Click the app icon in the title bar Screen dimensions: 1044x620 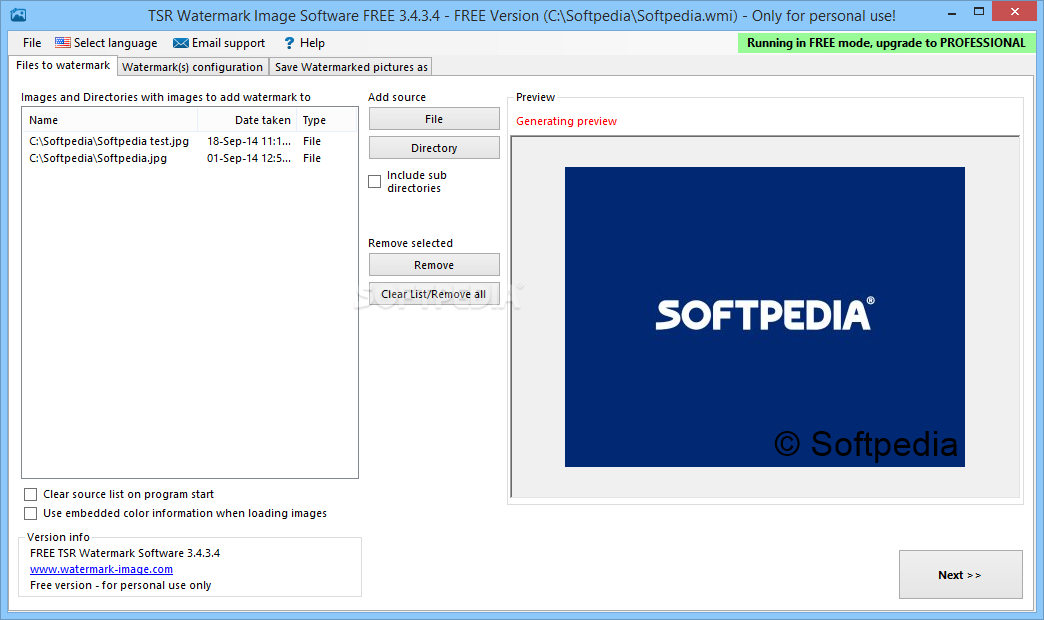point(18,14)
